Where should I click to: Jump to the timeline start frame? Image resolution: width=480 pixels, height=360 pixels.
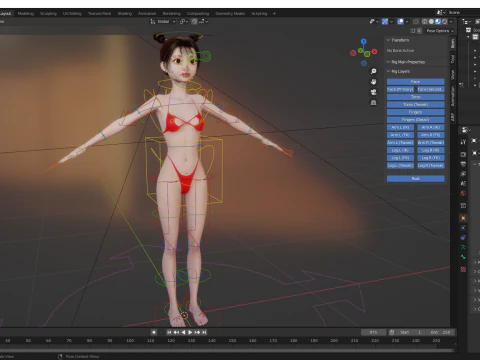click(x=169, y=332)
